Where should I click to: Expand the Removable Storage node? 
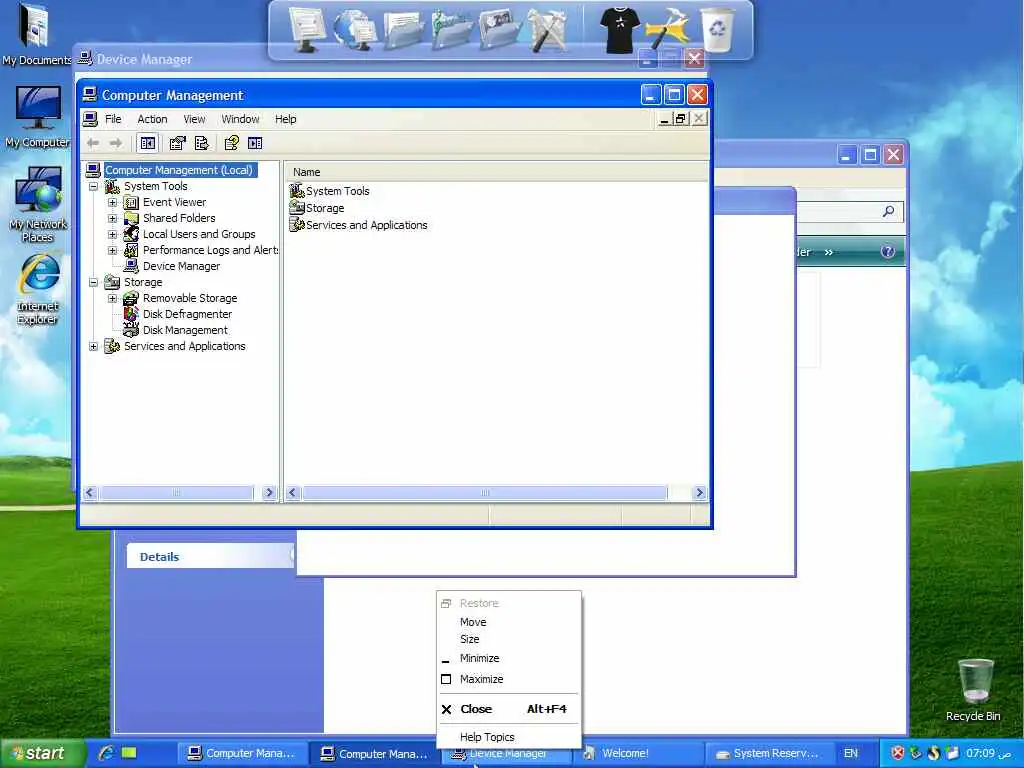pyautogui.click(x=112, y=298)
